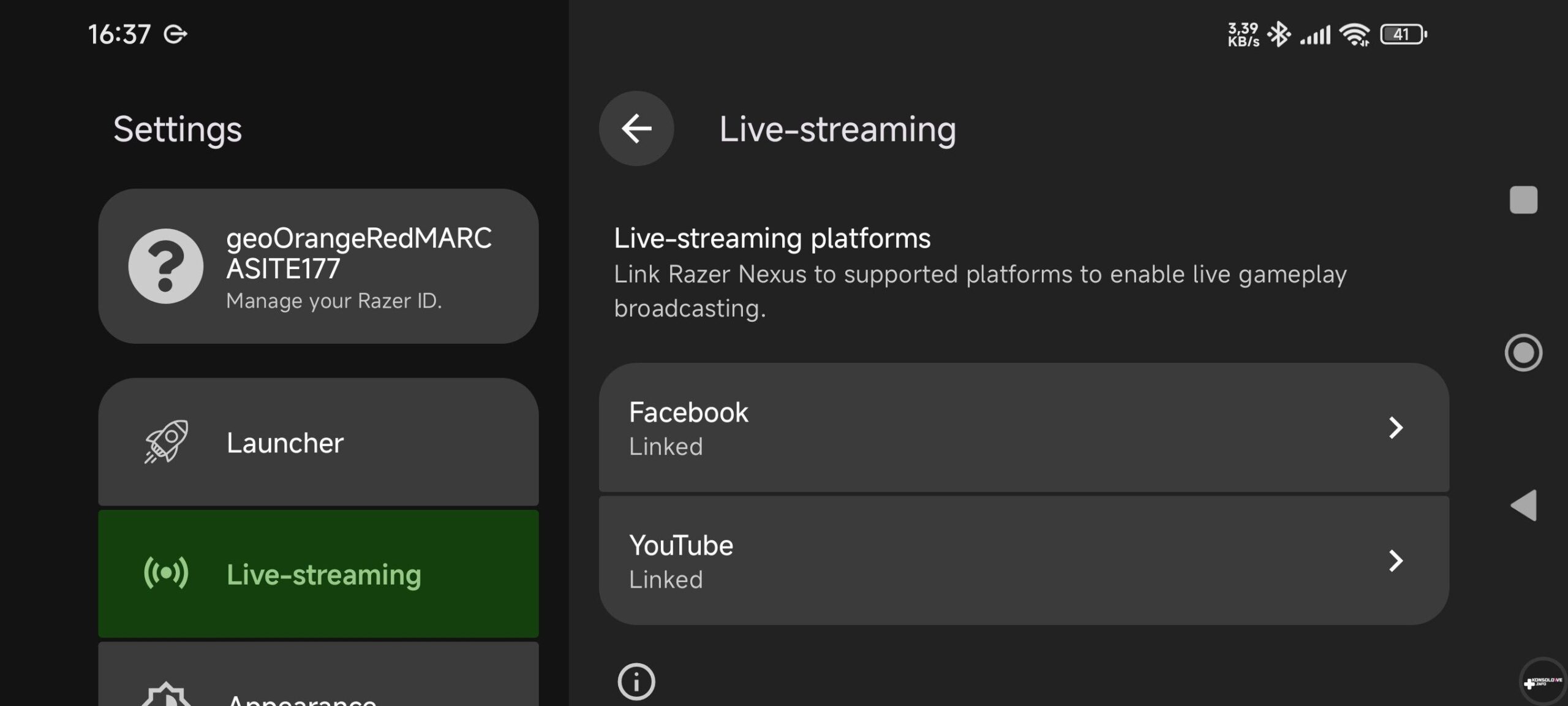Tap the info circle icon
The image size is (1568, 706).
coord(636,681)
